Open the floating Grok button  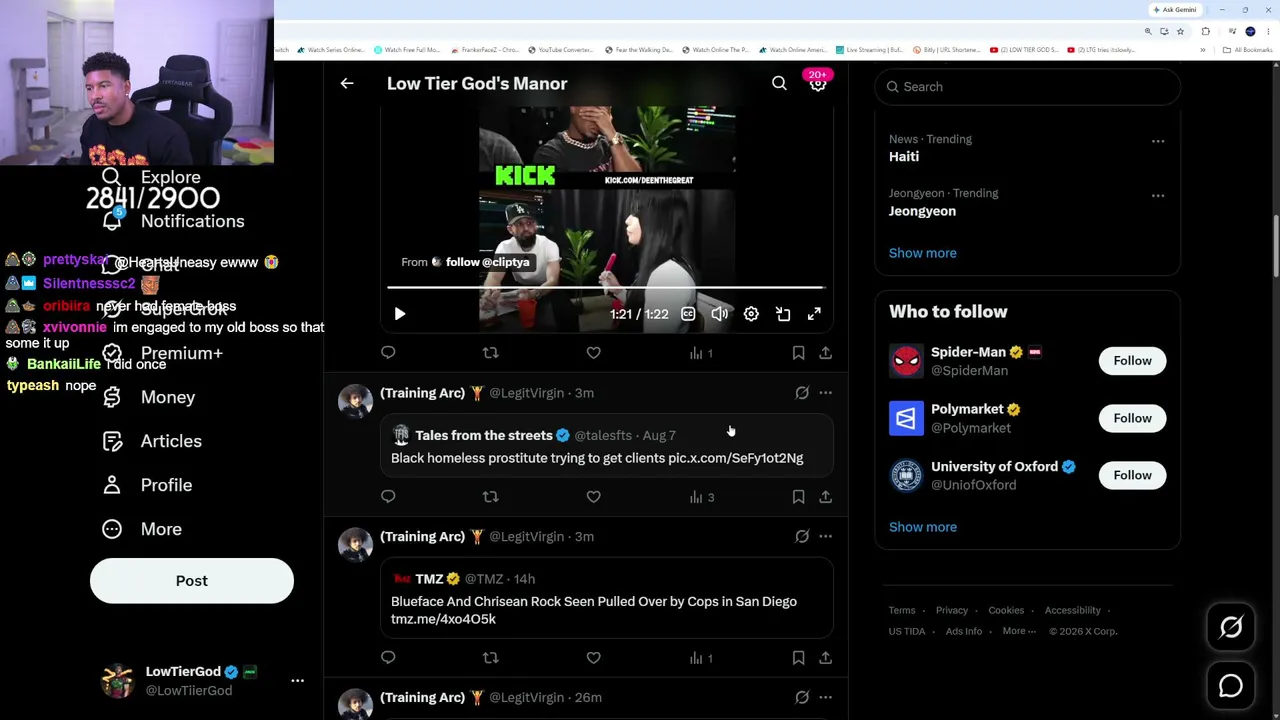point(1231,627)
